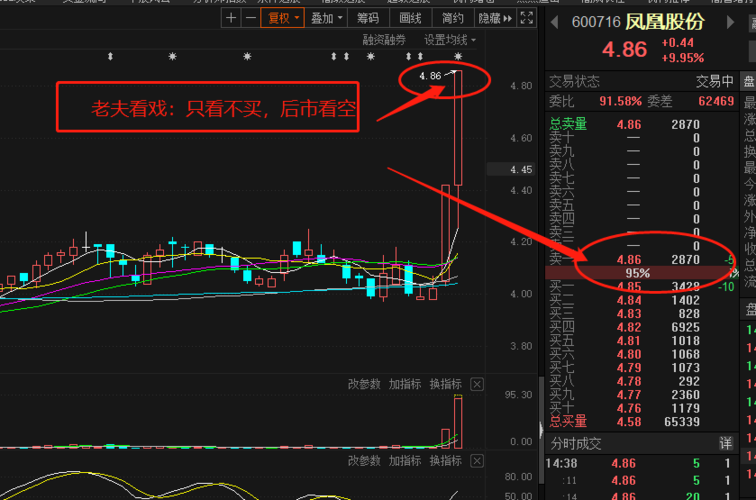This screenshot has width=756, height=500.
Task: Open 融资融券 link
Action: [x=384, y=40]
